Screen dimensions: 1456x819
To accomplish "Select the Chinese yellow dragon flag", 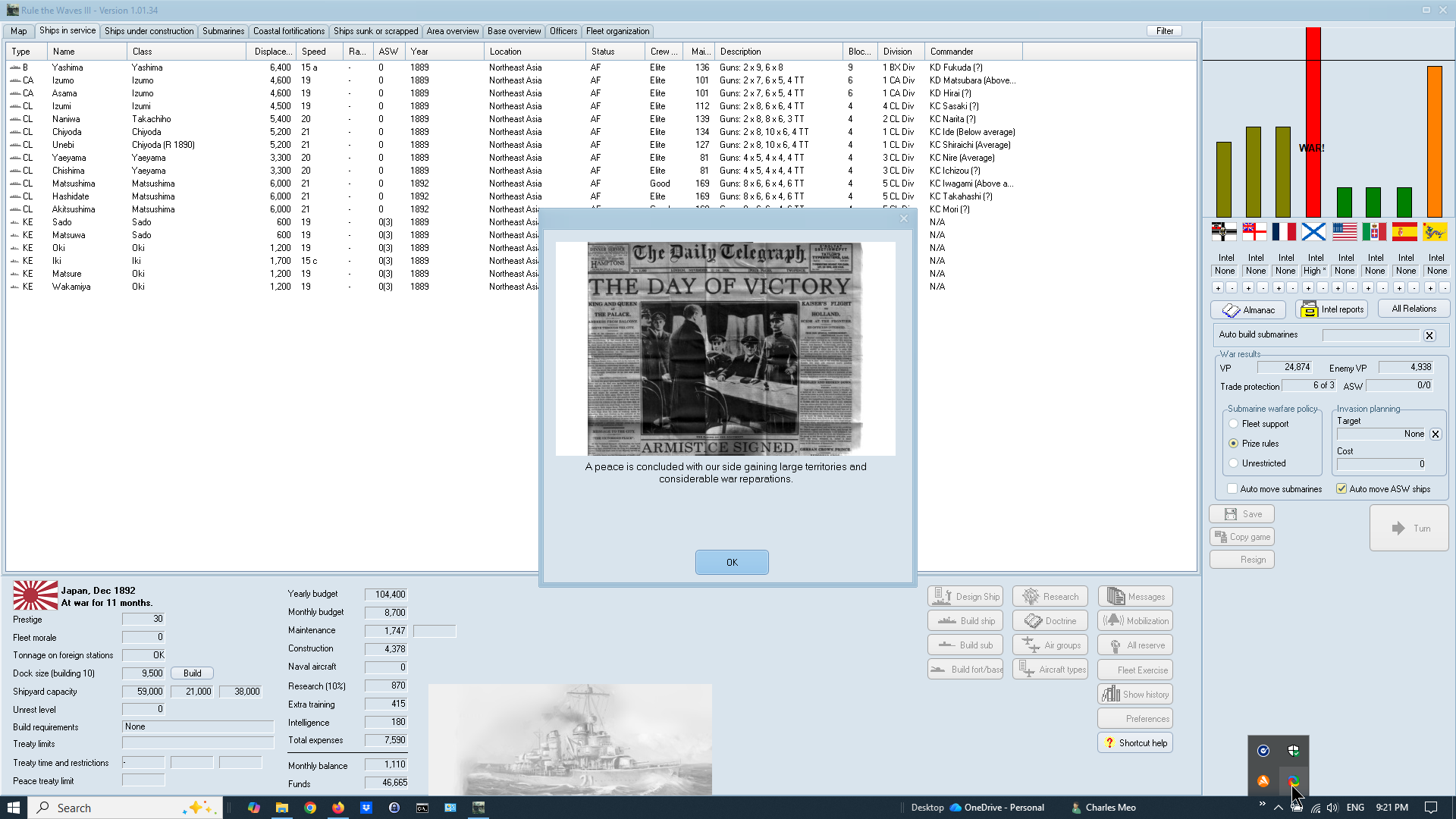I will pos(1435,232).
